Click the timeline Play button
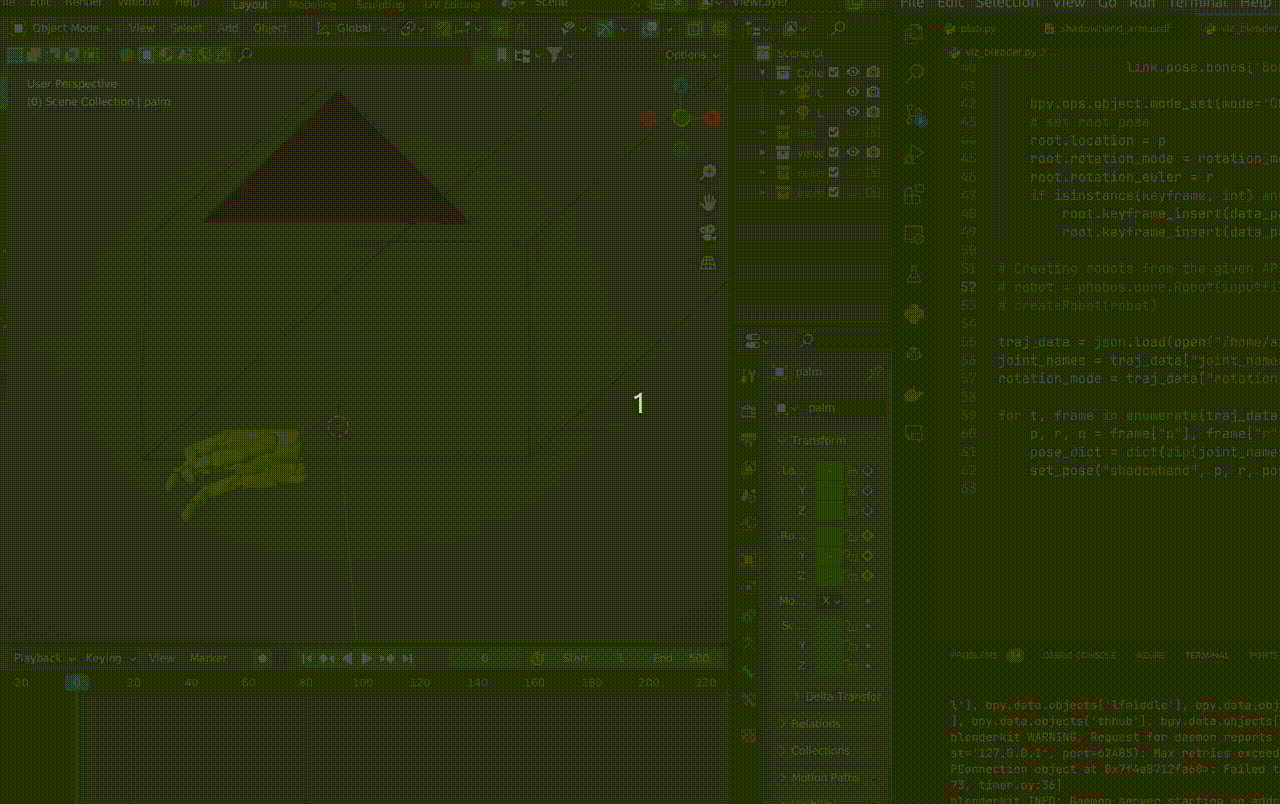 (x=367, y=658)
